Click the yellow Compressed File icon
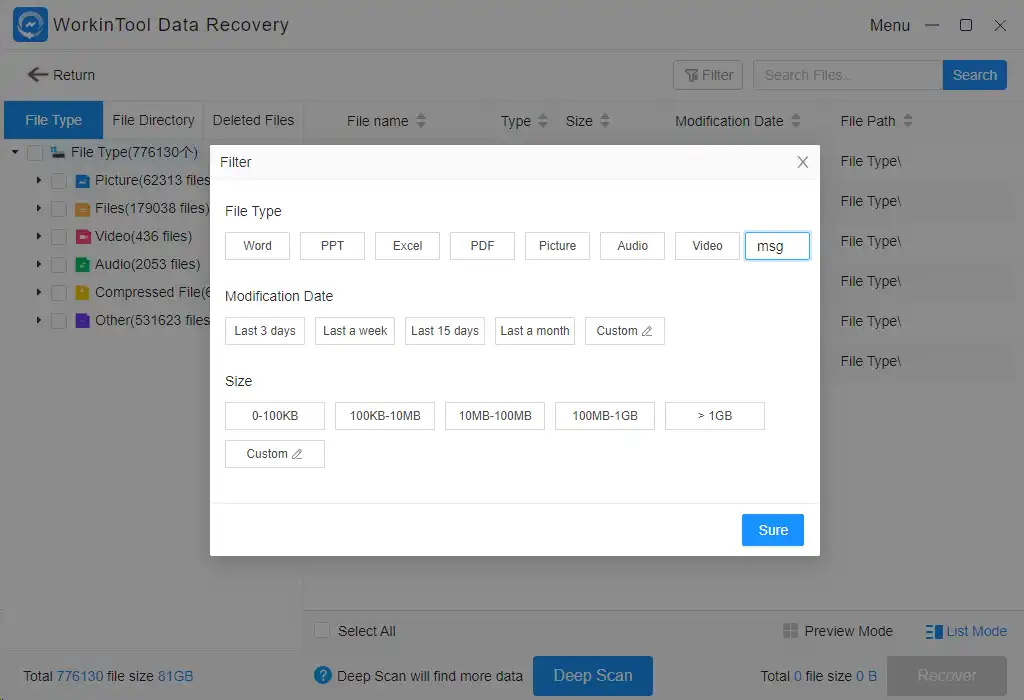Viewport: 1024px width, 700px height. point(82,293)
